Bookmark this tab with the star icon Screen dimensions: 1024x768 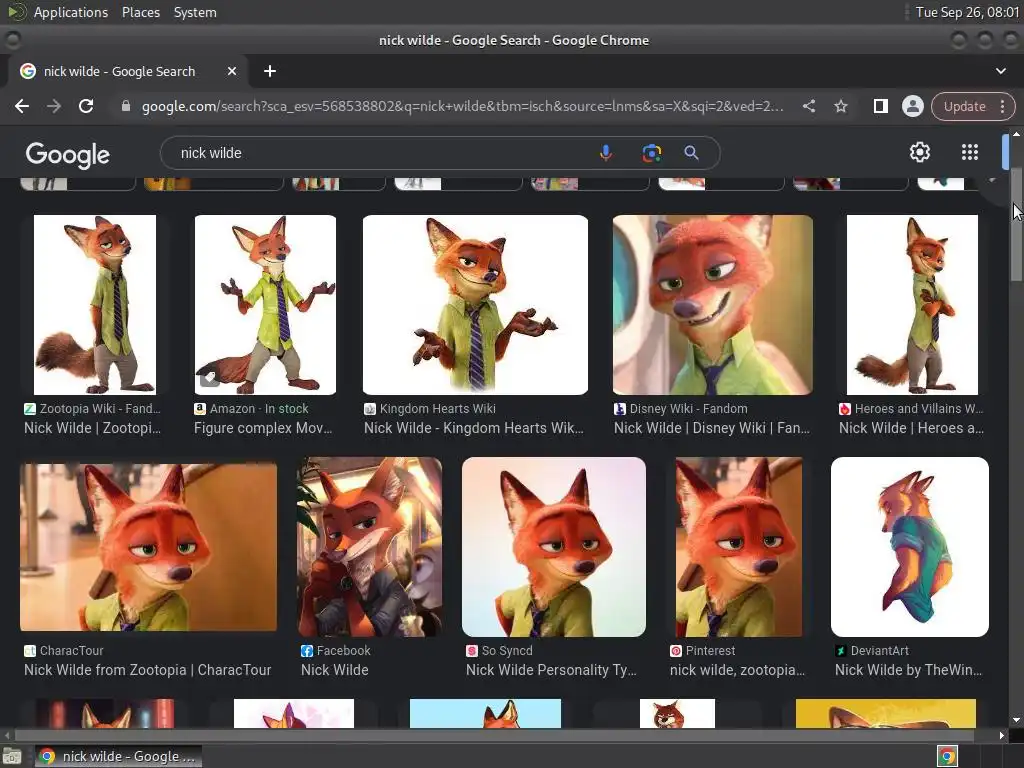tap(840, 106)
